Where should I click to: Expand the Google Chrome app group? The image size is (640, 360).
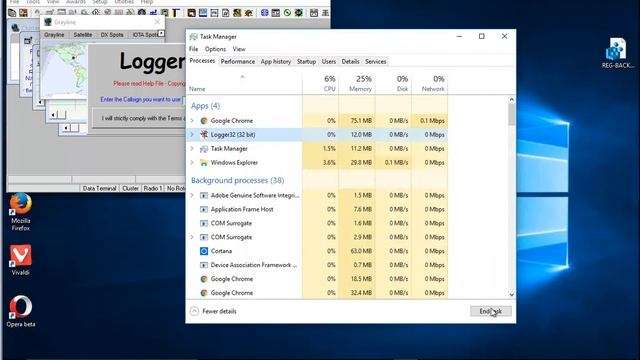coord(192,121)
